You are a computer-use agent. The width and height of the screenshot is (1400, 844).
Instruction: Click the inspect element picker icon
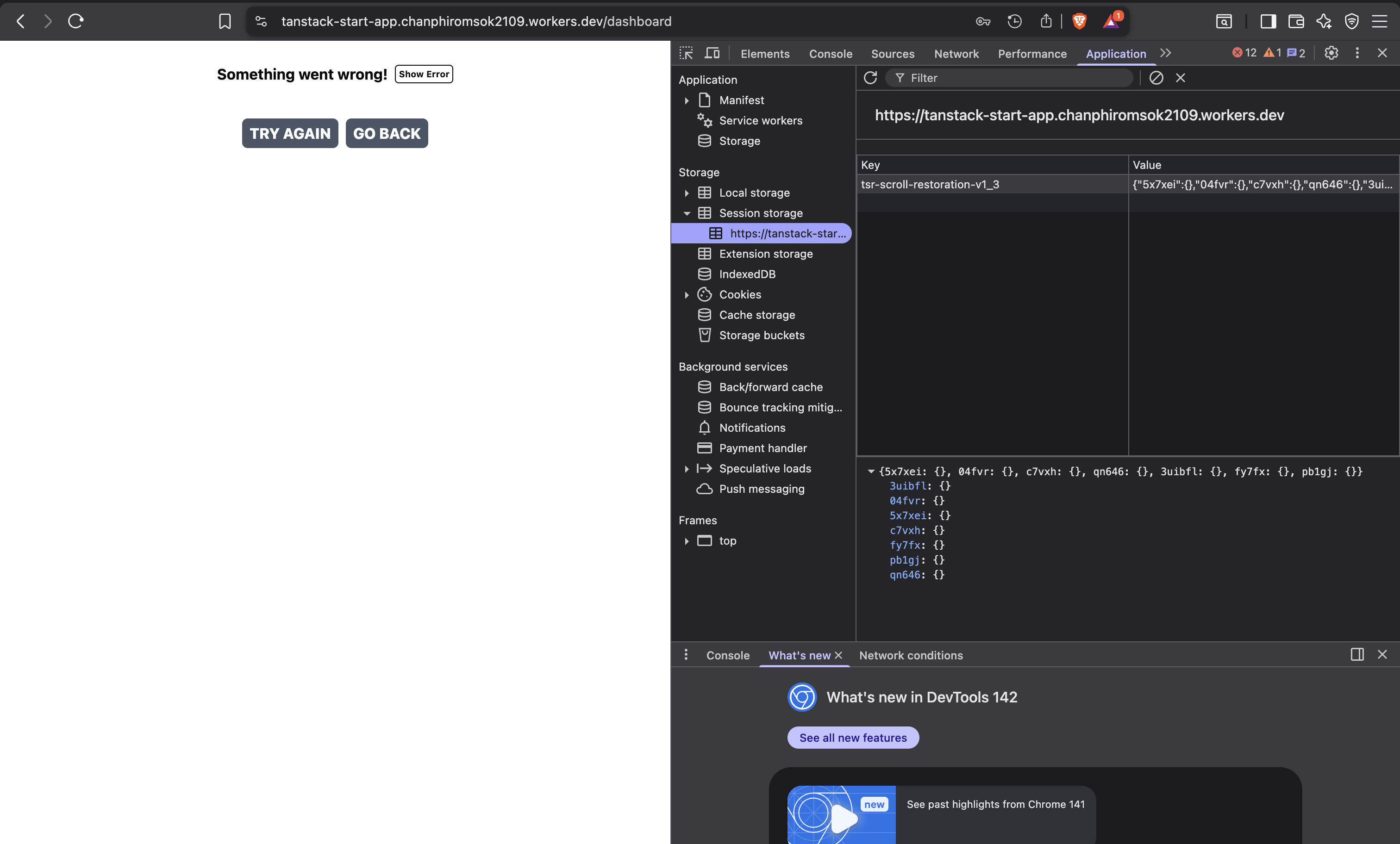pos(686,53)
